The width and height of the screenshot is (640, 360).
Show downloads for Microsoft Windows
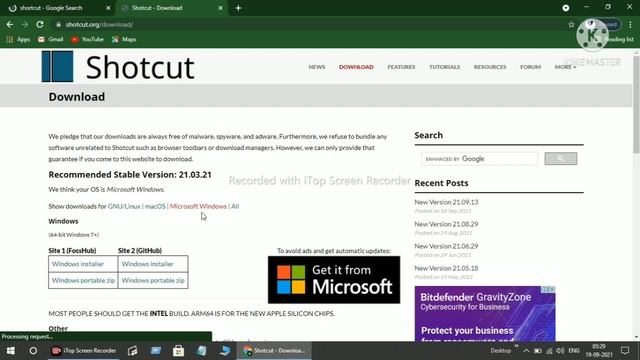coord(198,206)
